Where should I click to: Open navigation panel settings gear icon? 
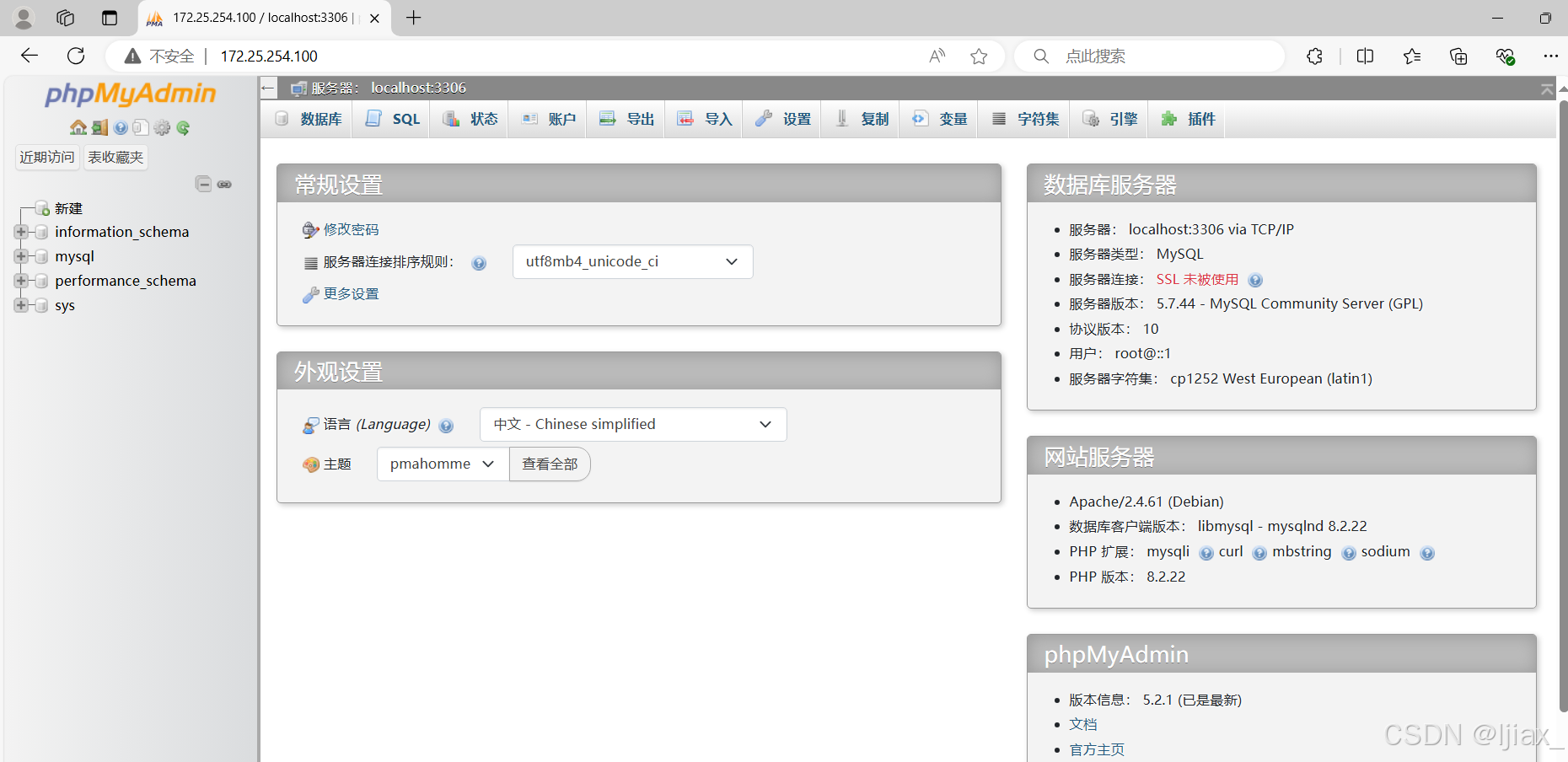point(162,127)
